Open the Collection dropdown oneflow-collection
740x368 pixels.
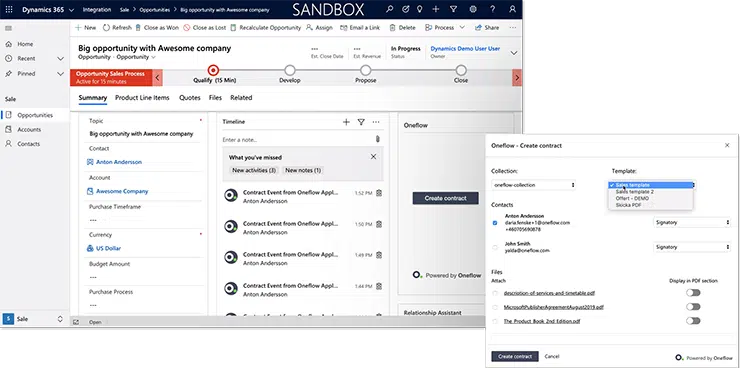click(533, 185)
